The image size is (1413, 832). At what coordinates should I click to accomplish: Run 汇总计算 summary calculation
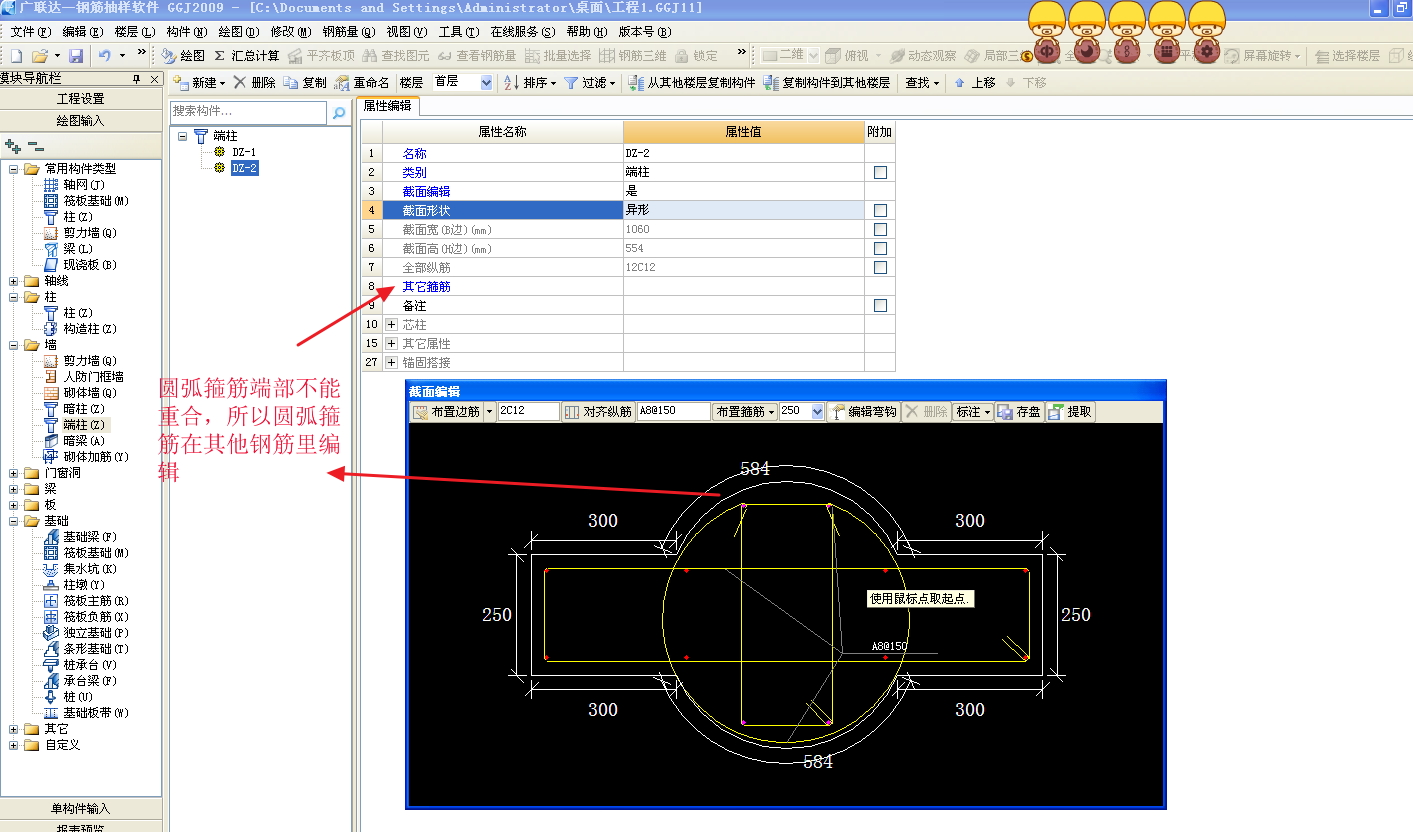[x=247, y=56]
